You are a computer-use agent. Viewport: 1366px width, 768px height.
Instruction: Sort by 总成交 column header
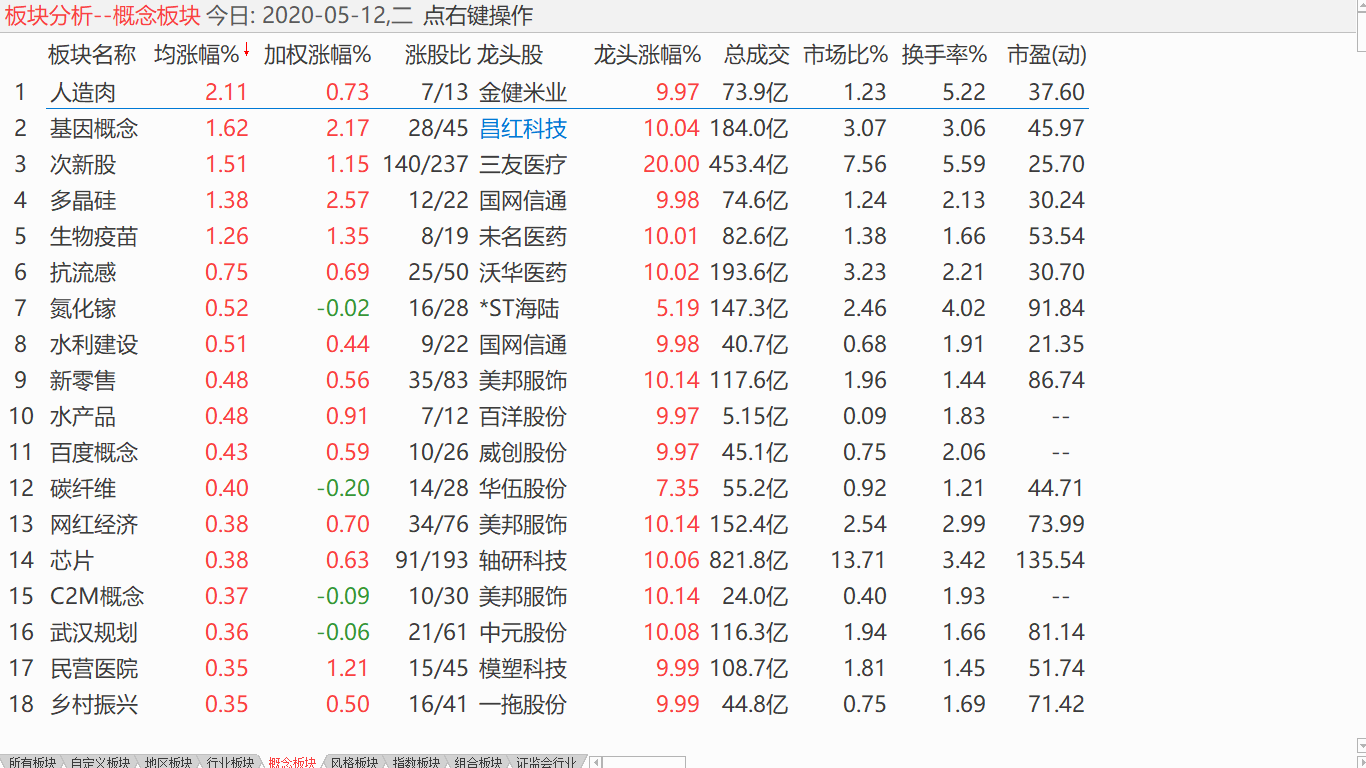tap(756, 55)
